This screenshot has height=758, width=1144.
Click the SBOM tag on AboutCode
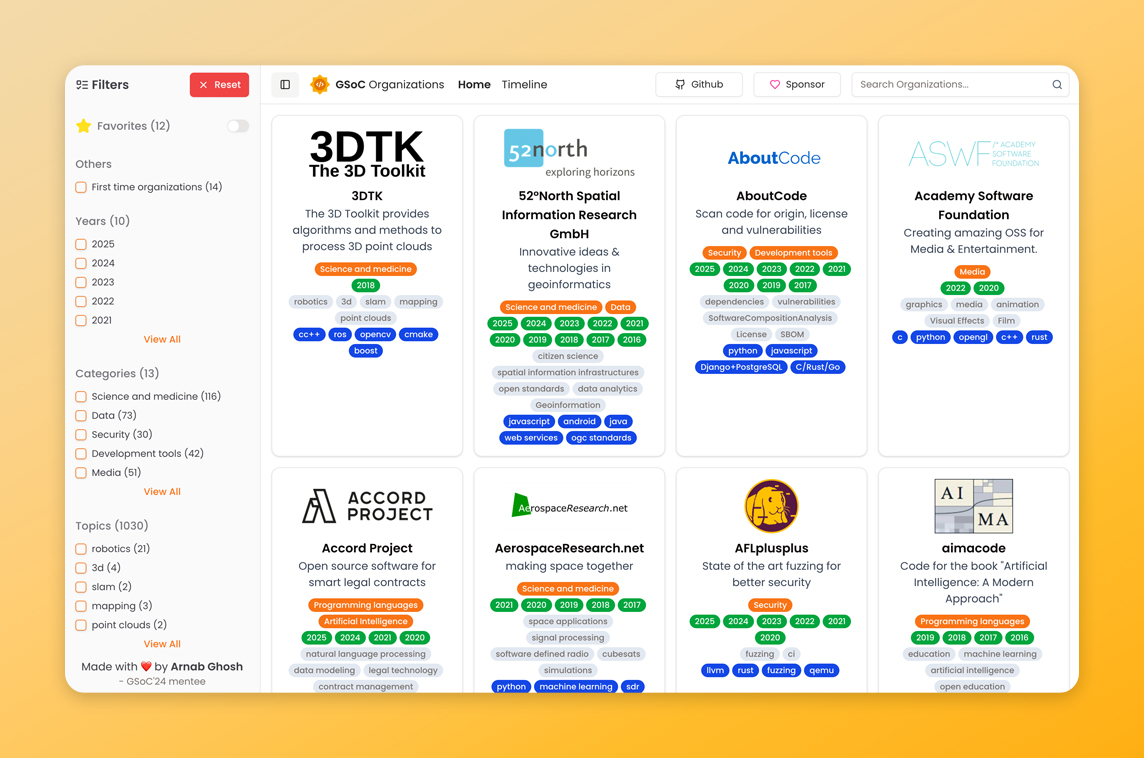point(792,335)
